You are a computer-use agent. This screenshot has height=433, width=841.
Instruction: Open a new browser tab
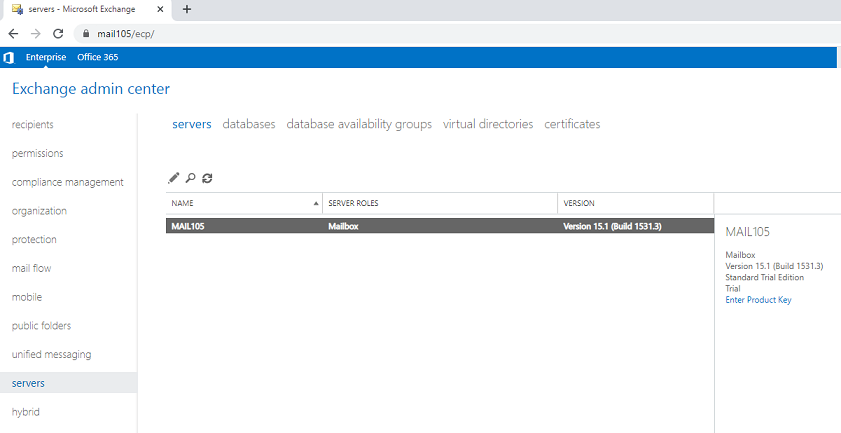pos(187,9)
